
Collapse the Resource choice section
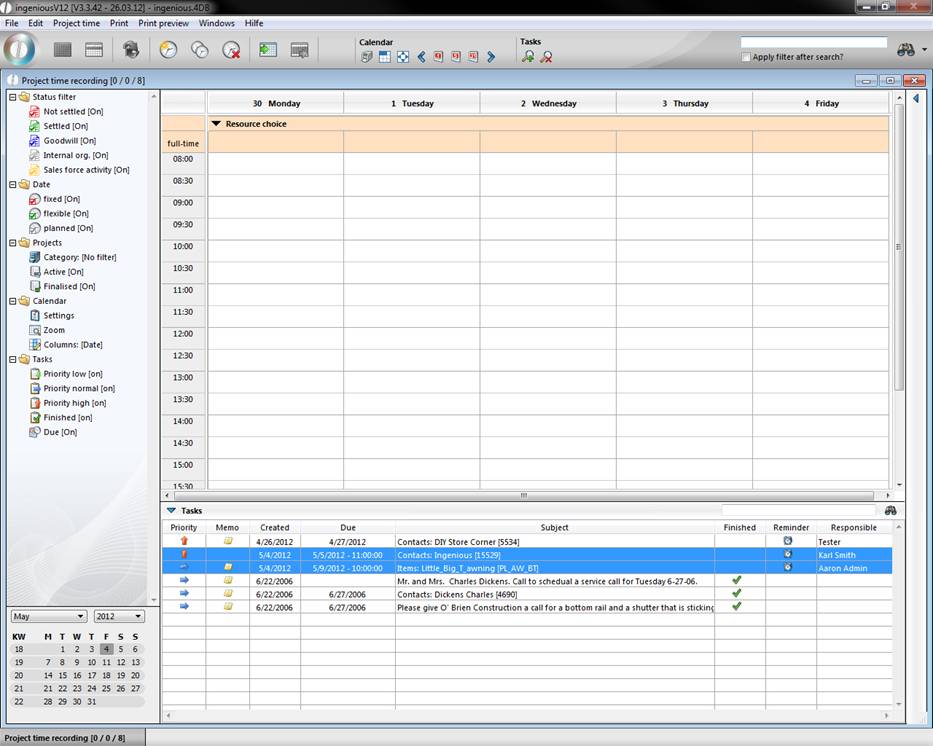216,124
